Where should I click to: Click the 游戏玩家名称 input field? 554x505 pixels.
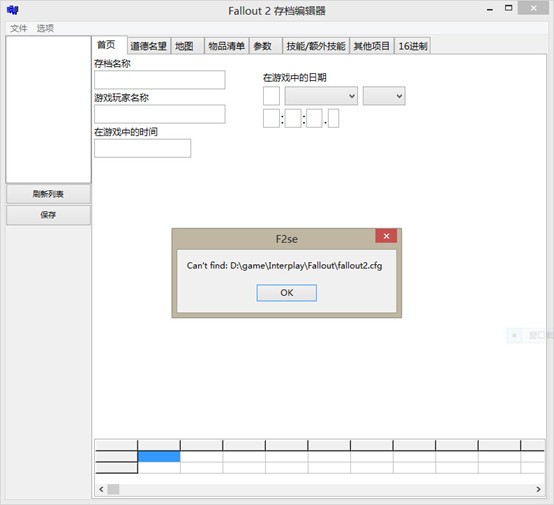tap(160, 114)
